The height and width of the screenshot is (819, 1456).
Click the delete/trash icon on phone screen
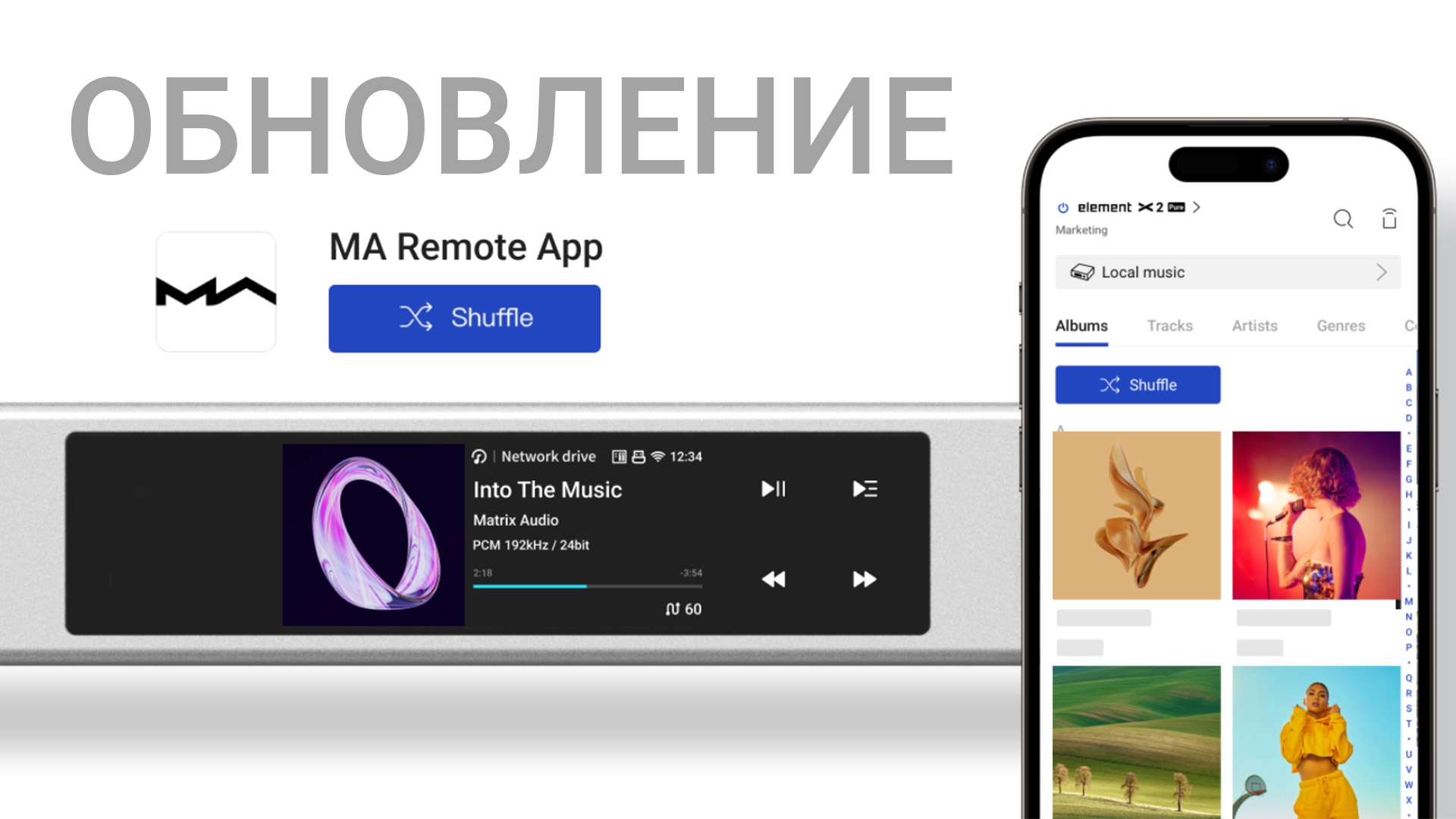[x=1389, y=218]
